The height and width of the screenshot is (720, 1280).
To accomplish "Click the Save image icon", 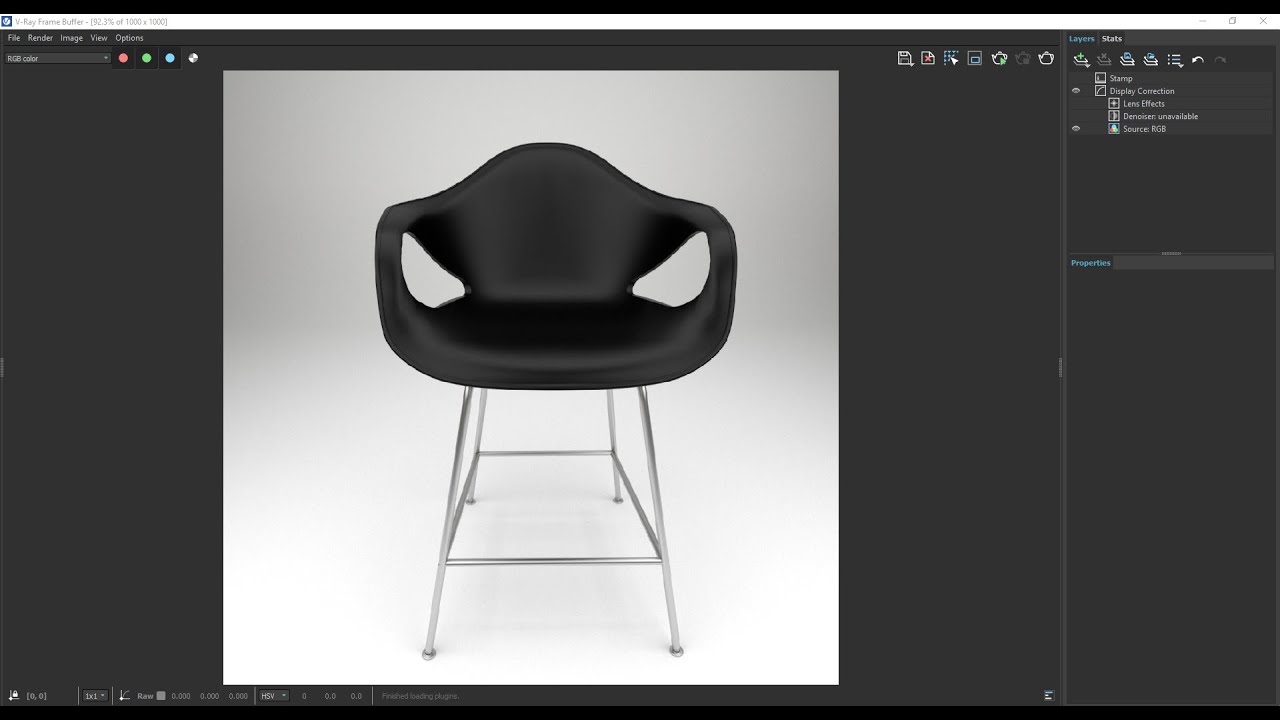I will pyautogui.click(x=905, y=58).
